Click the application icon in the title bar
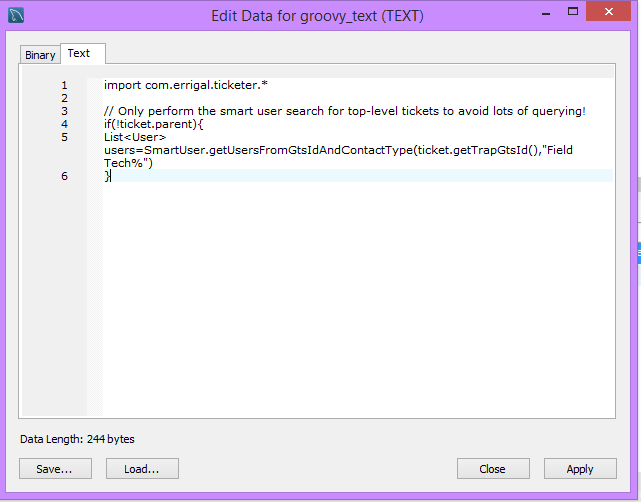Viewport: 641px width, 502px height. 16,16
